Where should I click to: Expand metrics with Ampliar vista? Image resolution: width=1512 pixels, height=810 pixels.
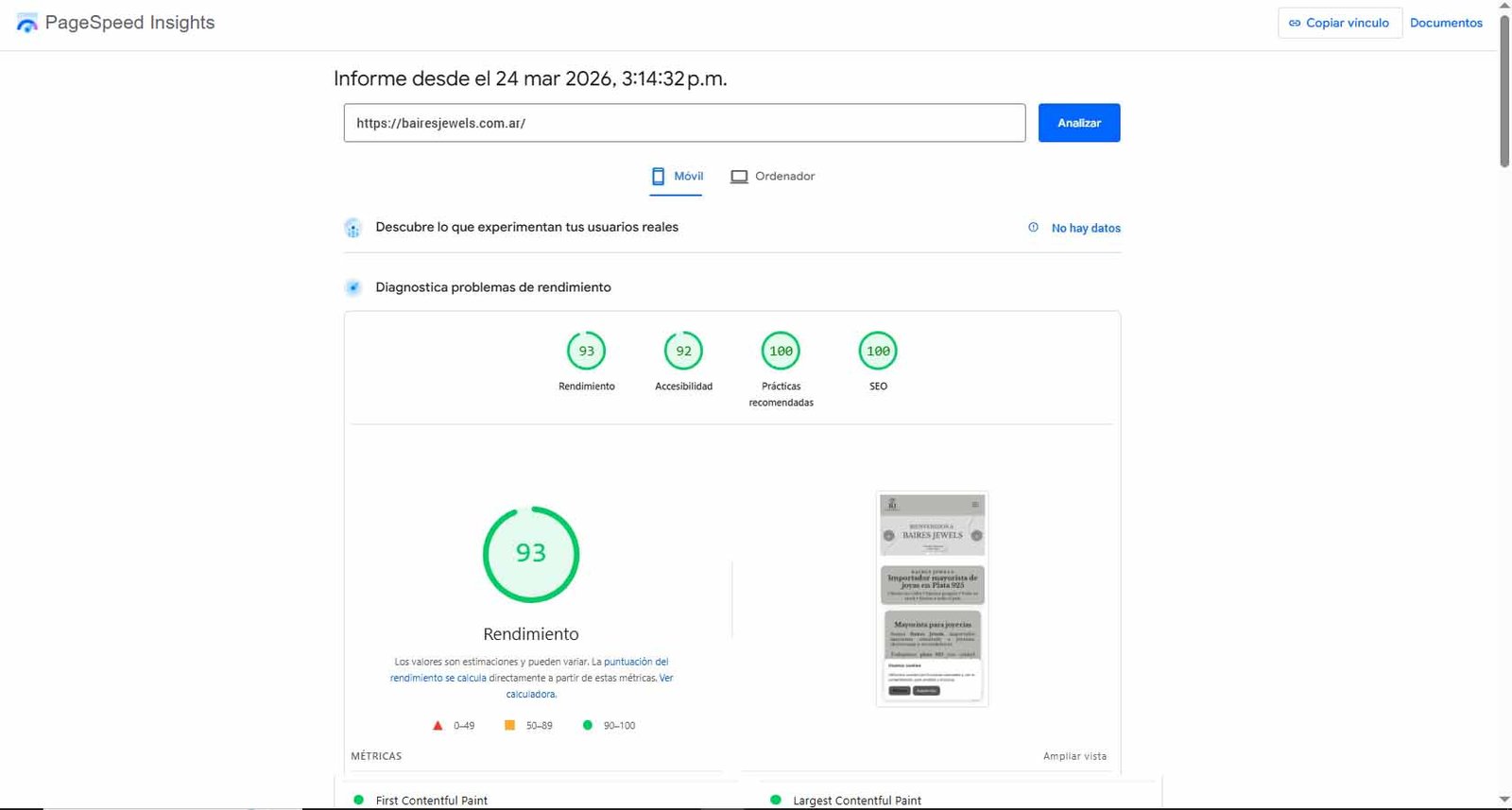[x=1074, y=756]
